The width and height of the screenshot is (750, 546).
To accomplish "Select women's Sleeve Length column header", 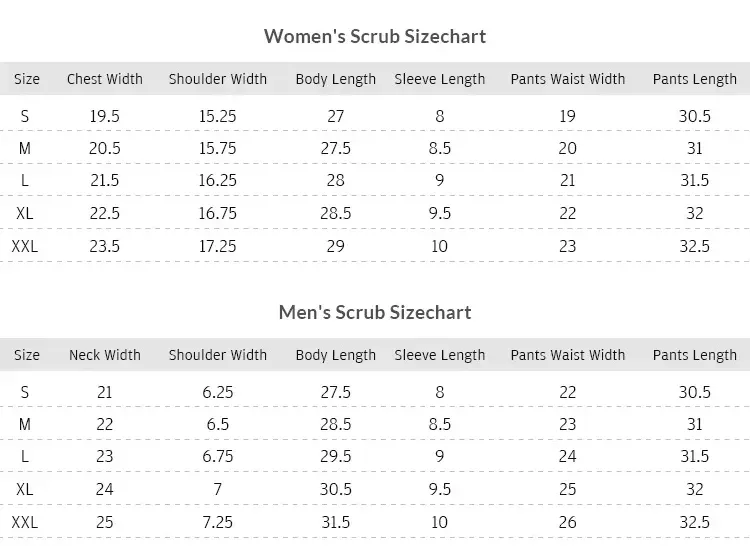I will pyautogui.click(x=440, y=79).
